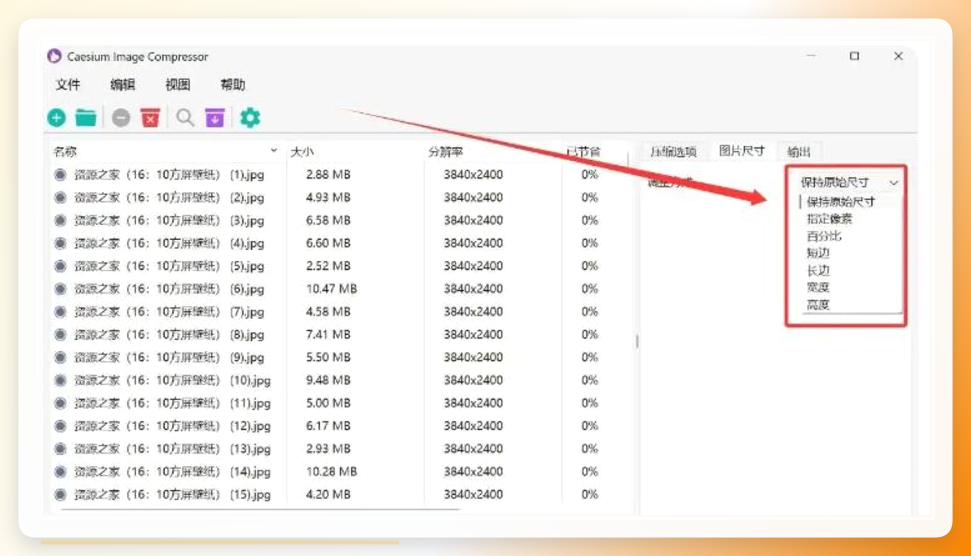971x556 pixels.
Task: Open preview with magnifier icon
Action: (x=185, y=118)
